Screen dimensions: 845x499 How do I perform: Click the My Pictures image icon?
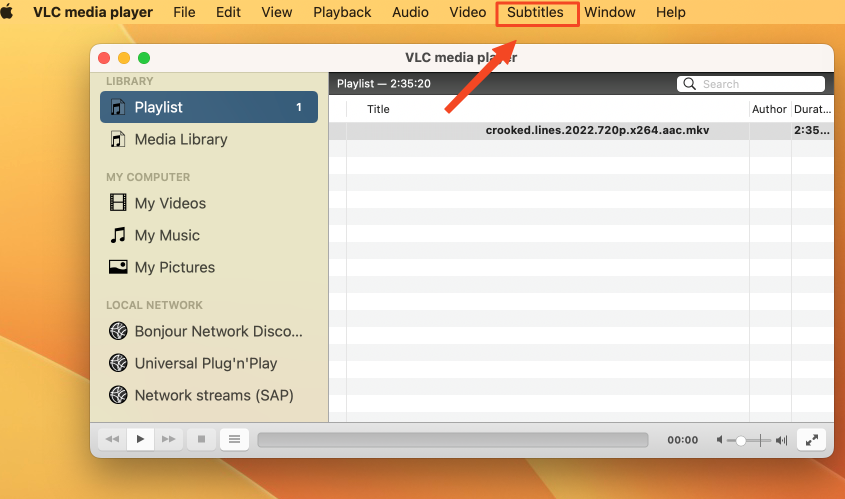(118, 267)
